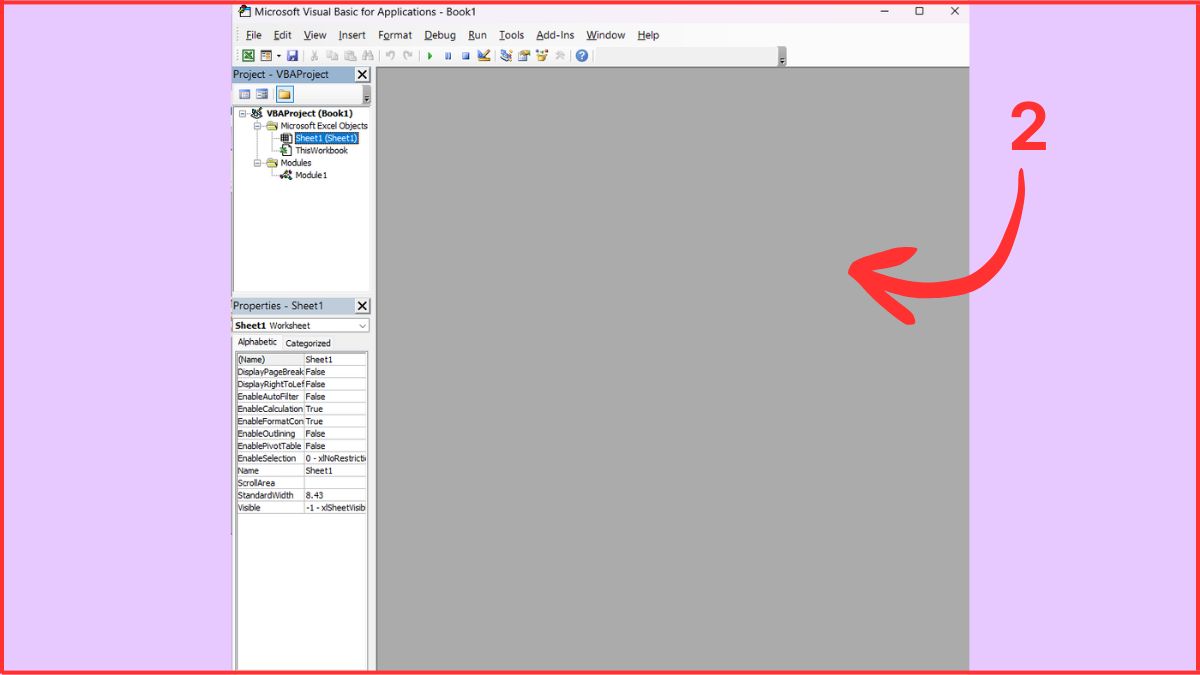Select the VBAProject (Book1) root label
The width and height of the screenshot is (1200, 675).
pos(309,113)
